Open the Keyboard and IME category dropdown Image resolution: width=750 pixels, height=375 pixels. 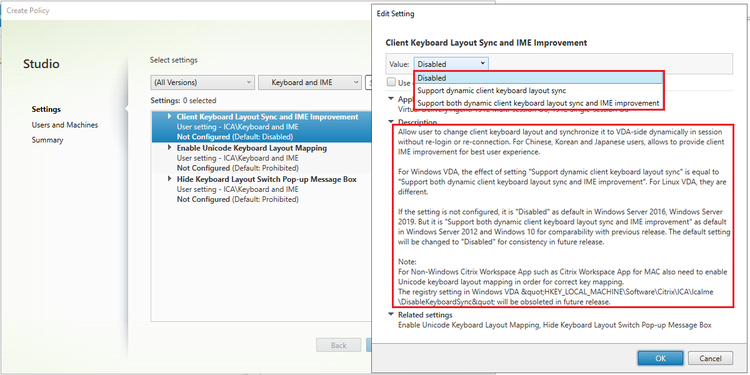(x=309, y=82)
